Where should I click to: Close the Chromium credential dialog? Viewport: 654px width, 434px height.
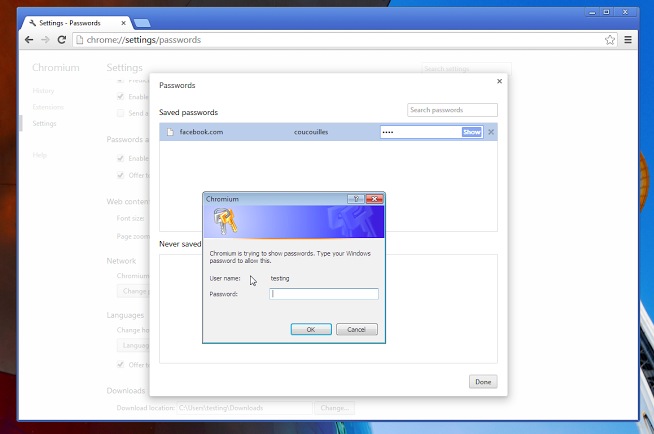(x=374, y=199)
